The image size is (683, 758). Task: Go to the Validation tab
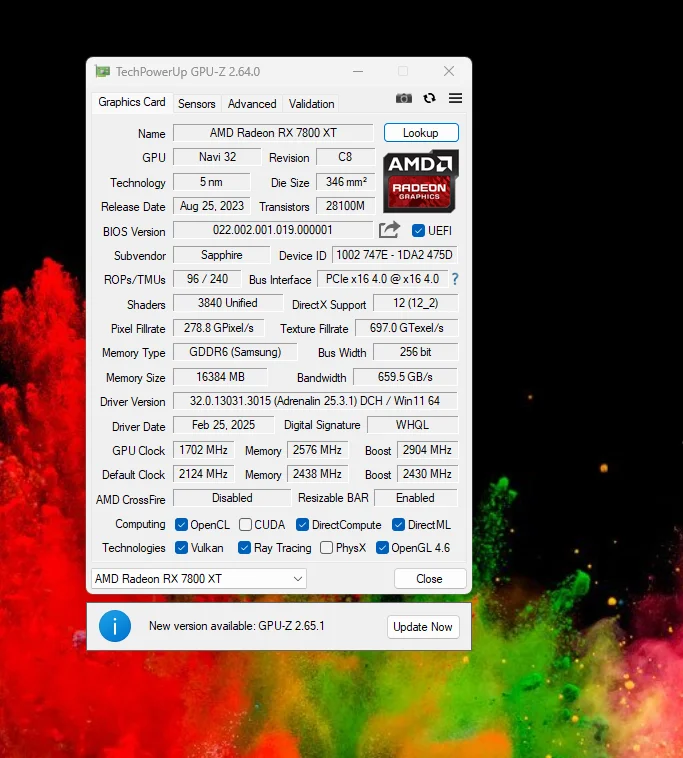pos(311,104)
